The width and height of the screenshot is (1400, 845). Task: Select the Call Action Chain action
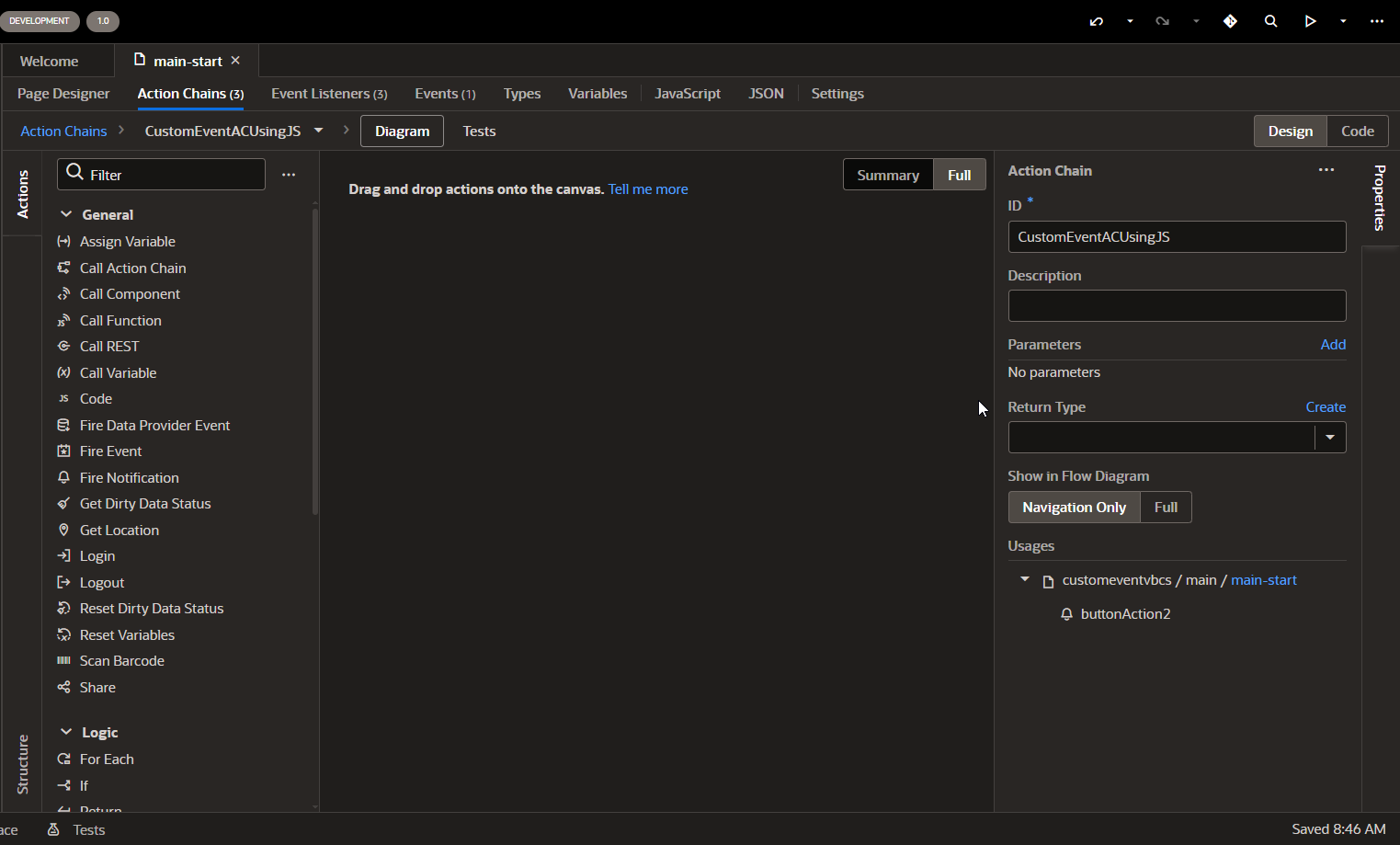[132, 268]
